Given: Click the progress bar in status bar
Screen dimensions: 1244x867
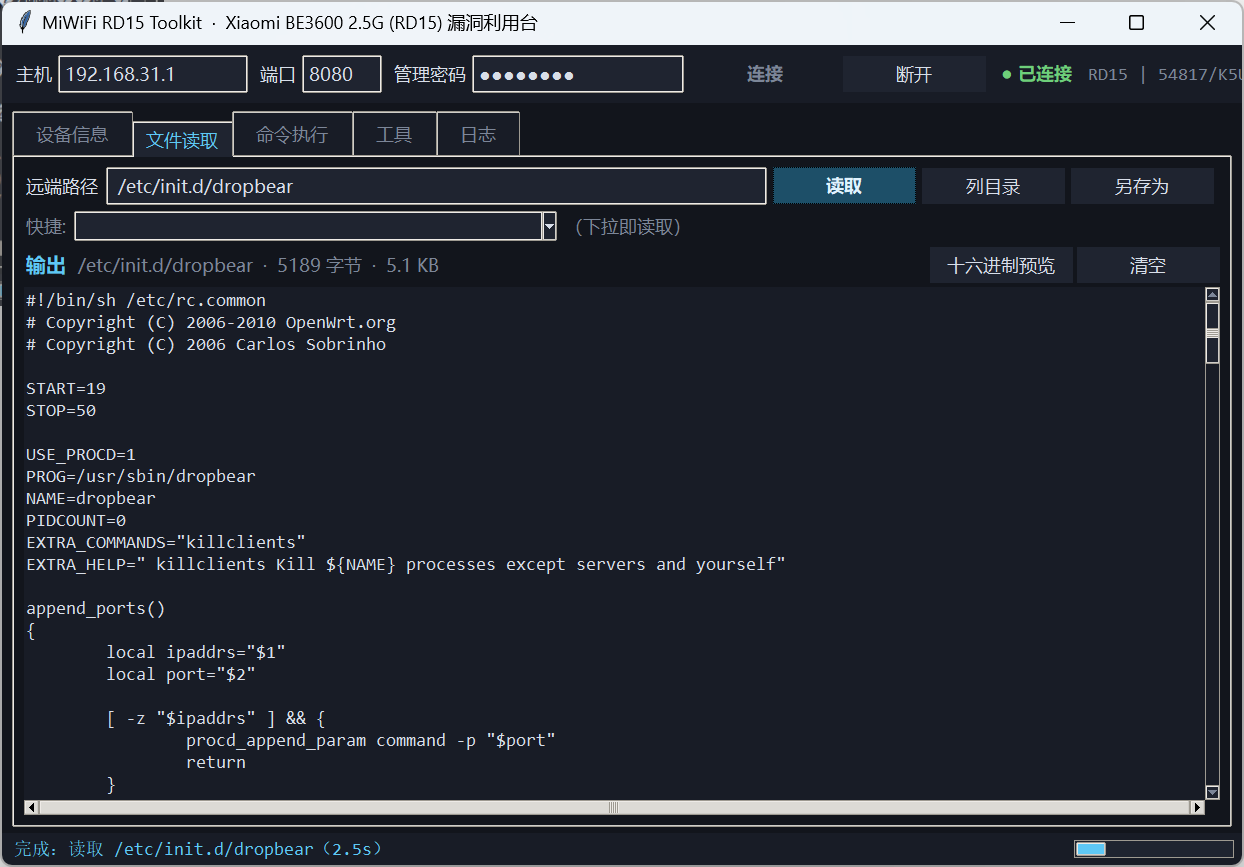Looking at the screenshot, I should (1154, 849).
